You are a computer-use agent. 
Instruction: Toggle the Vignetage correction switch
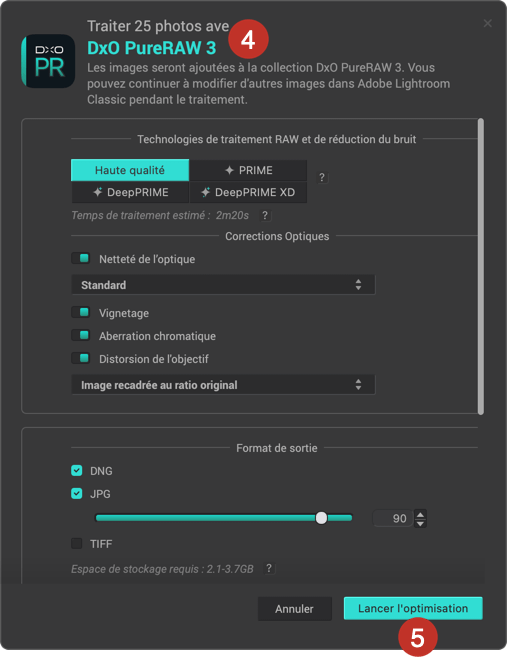81,312
